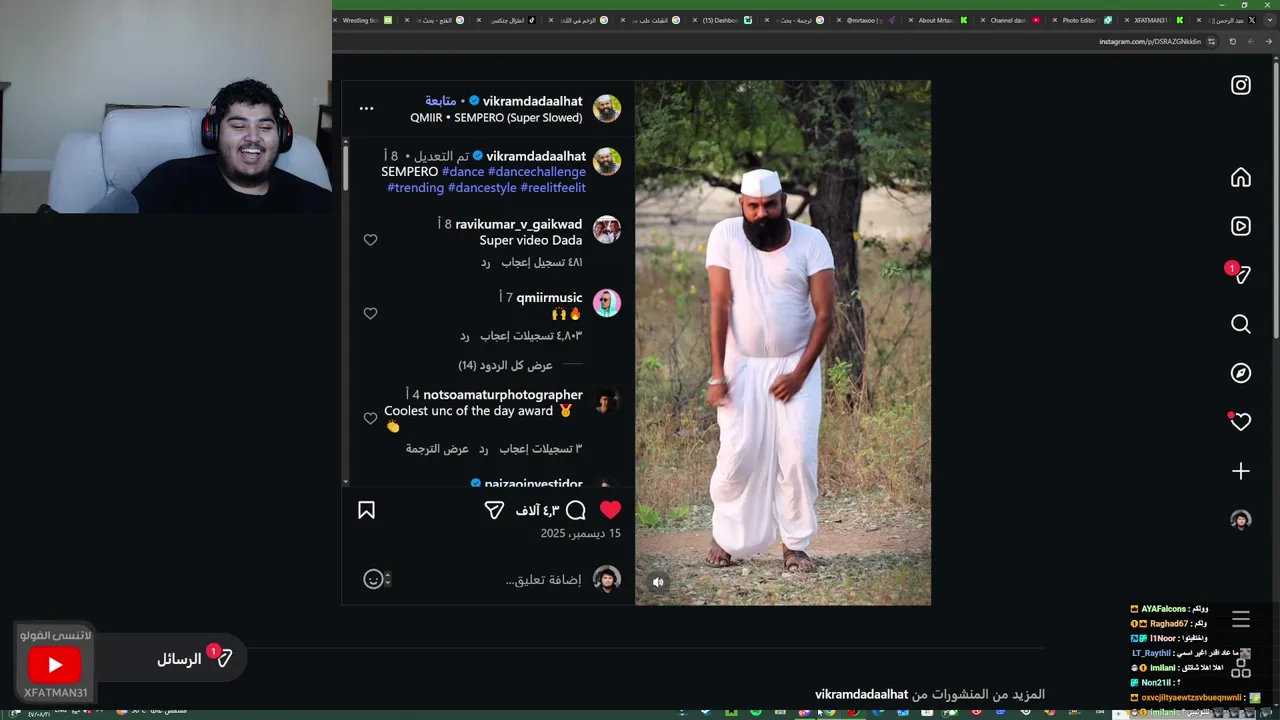Reply (رد) to ravikumar_v_gaikwad's comment
This screenshot has height=720, width=1280.
(x=485, y=262)
